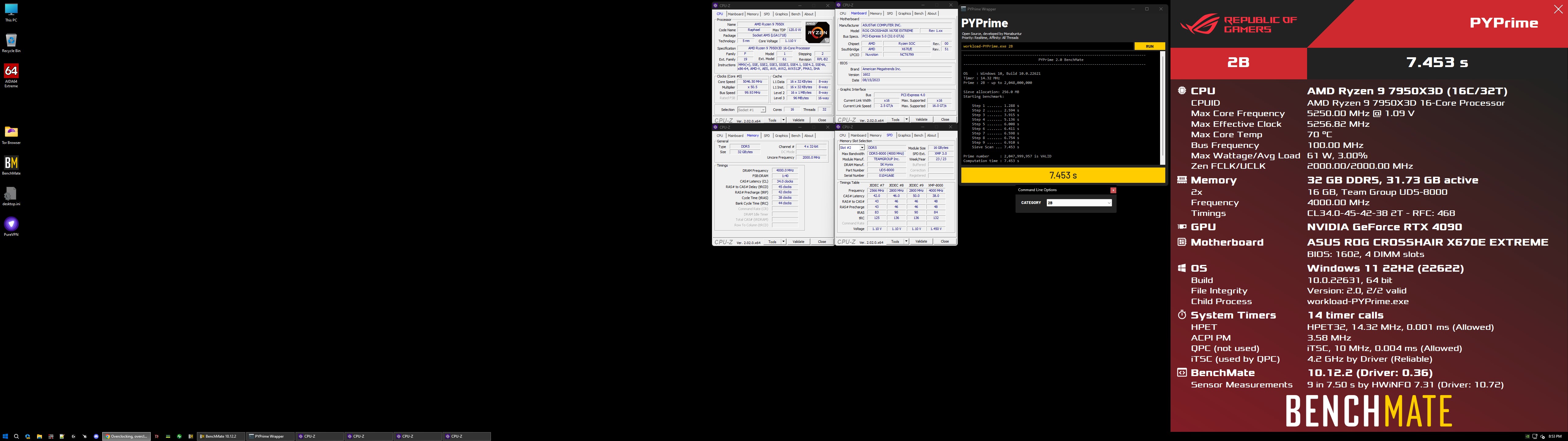
Task: Click the NVIDIA tray icon
Action: [x=1528, y=437]
